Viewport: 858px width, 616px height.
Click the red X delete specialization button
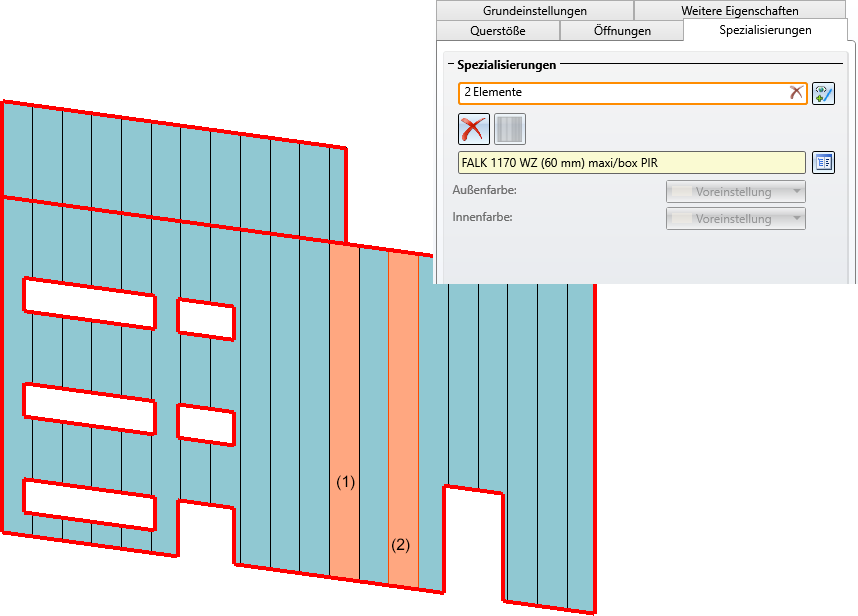tap(473, 129)
